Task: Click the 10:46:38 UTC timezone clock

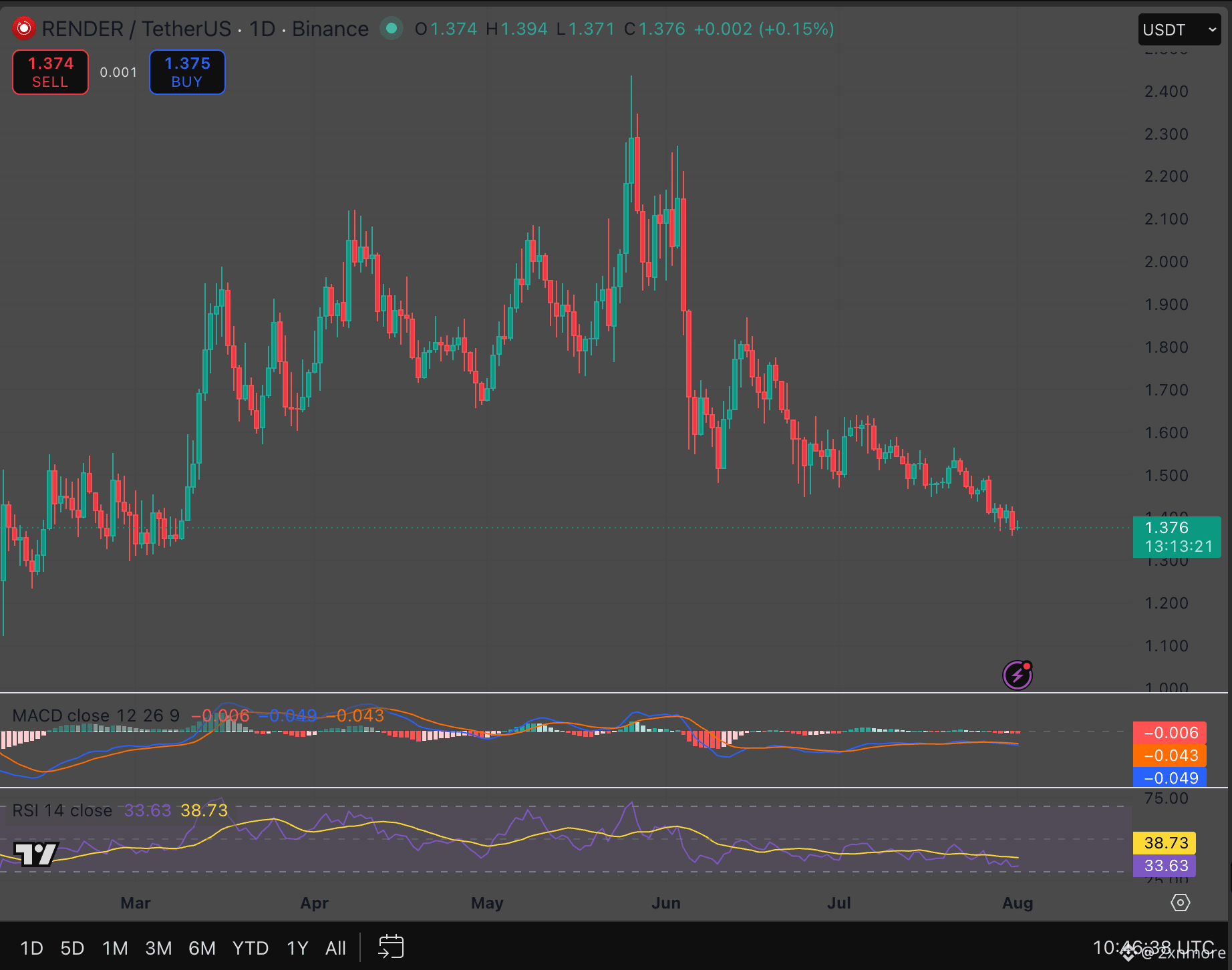Action: [1153, 947]
